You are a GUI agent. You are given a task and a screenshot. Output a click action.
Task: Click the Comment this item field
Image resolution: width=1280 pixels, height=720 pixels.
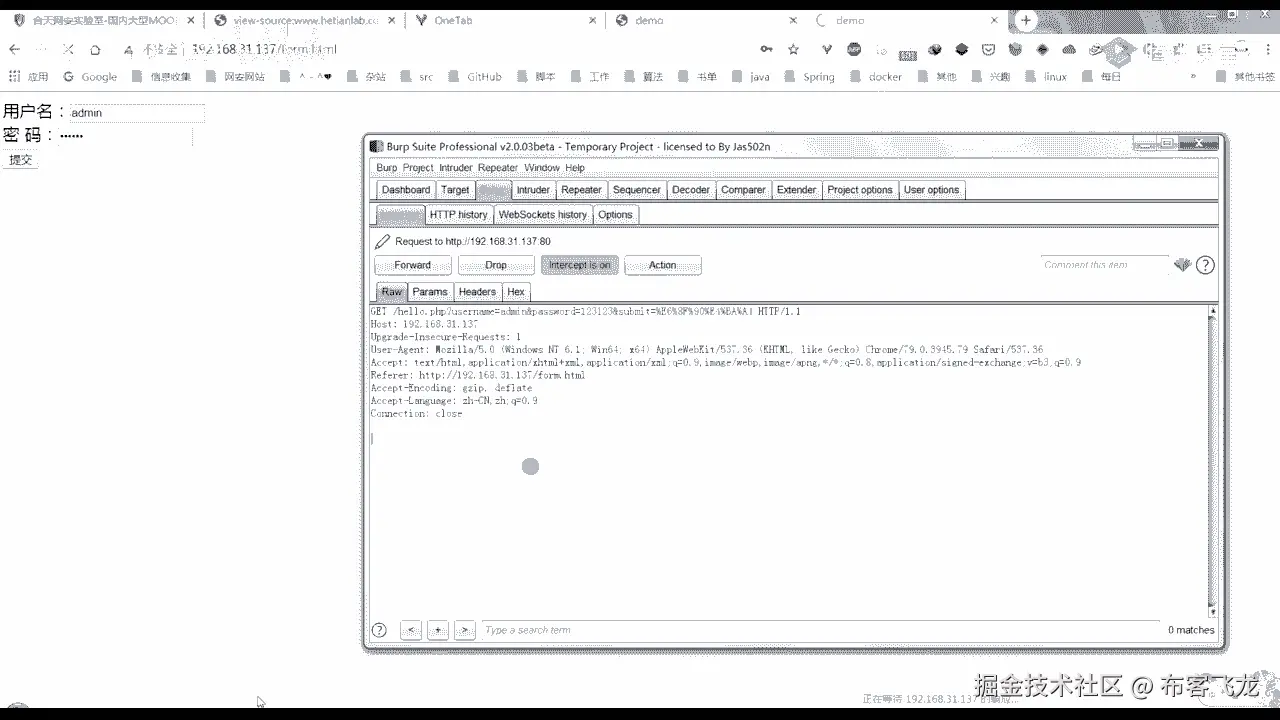[x=1104, y=265]
